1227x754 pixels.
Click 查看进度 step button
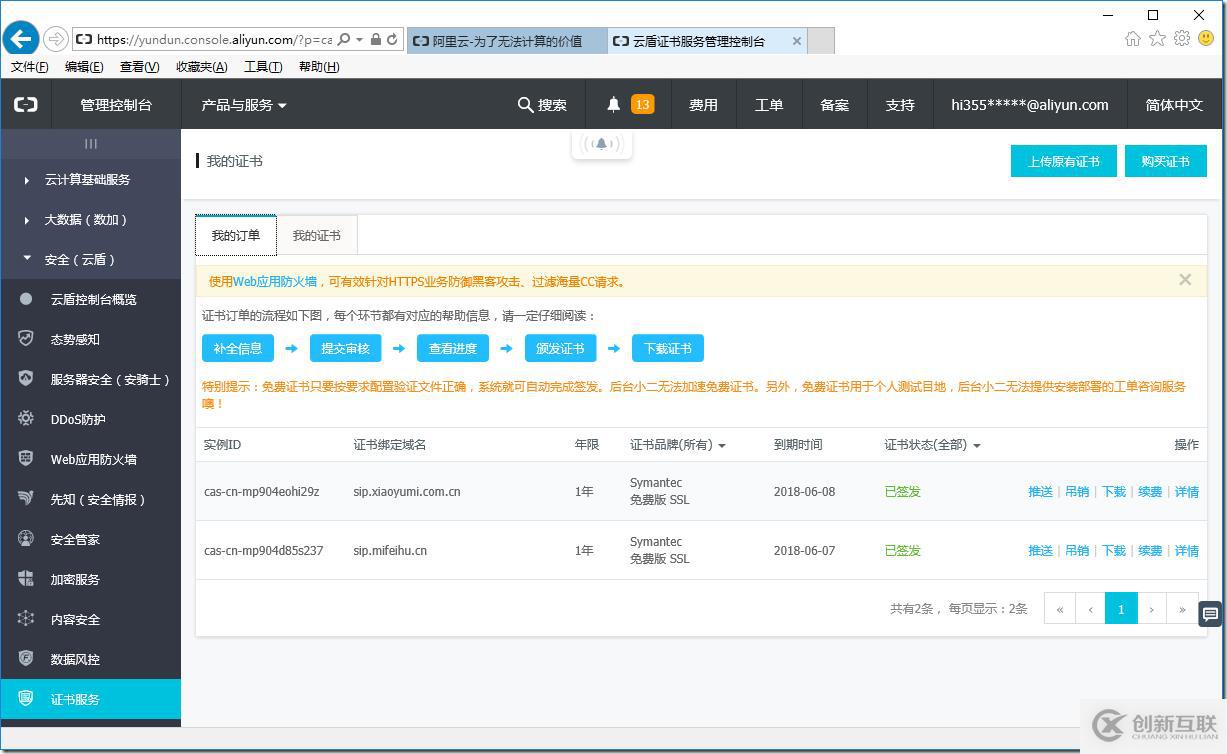click(452, 348)
